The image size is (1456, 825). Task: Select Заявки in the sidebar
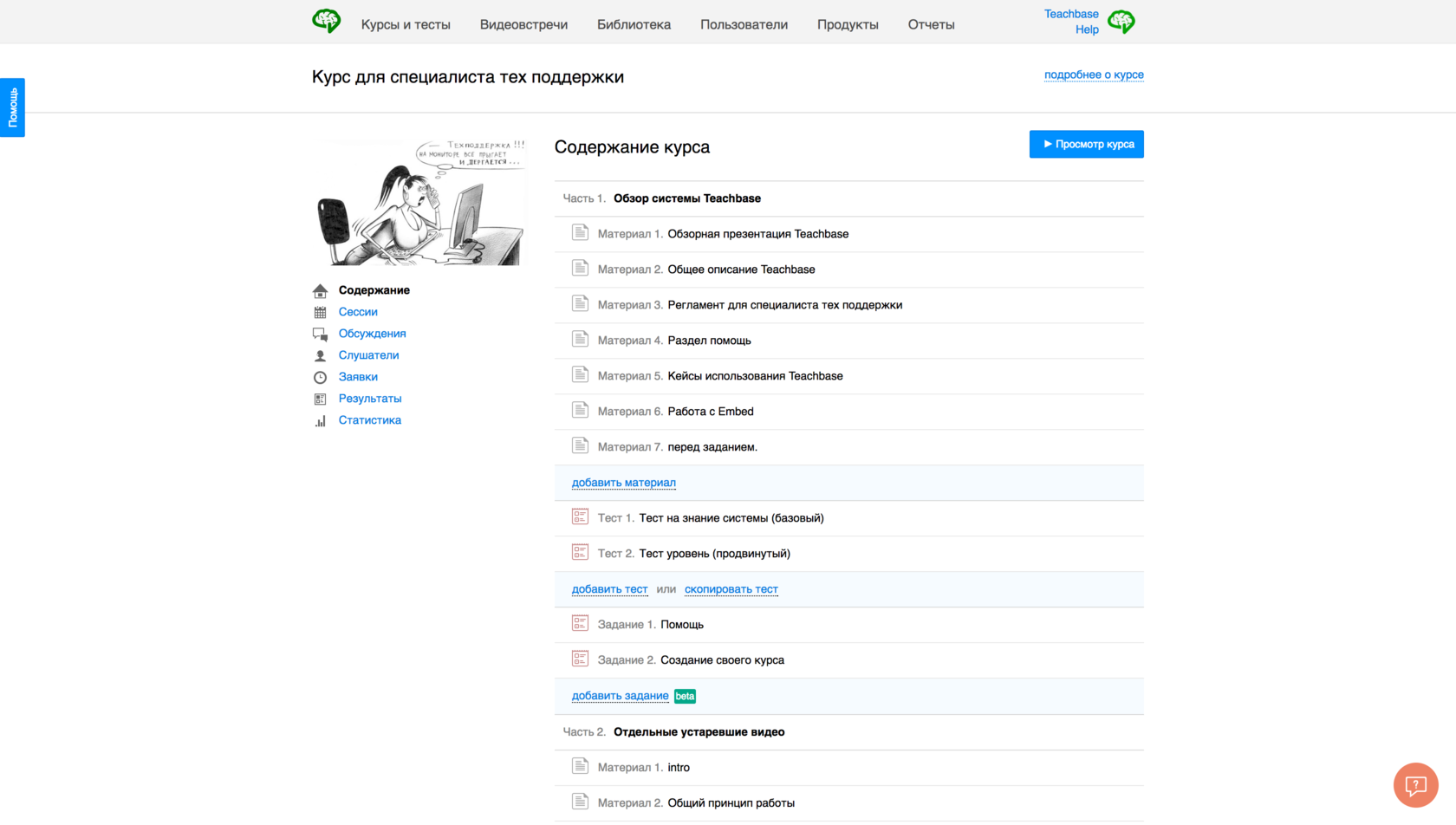[x=358, y=377]
